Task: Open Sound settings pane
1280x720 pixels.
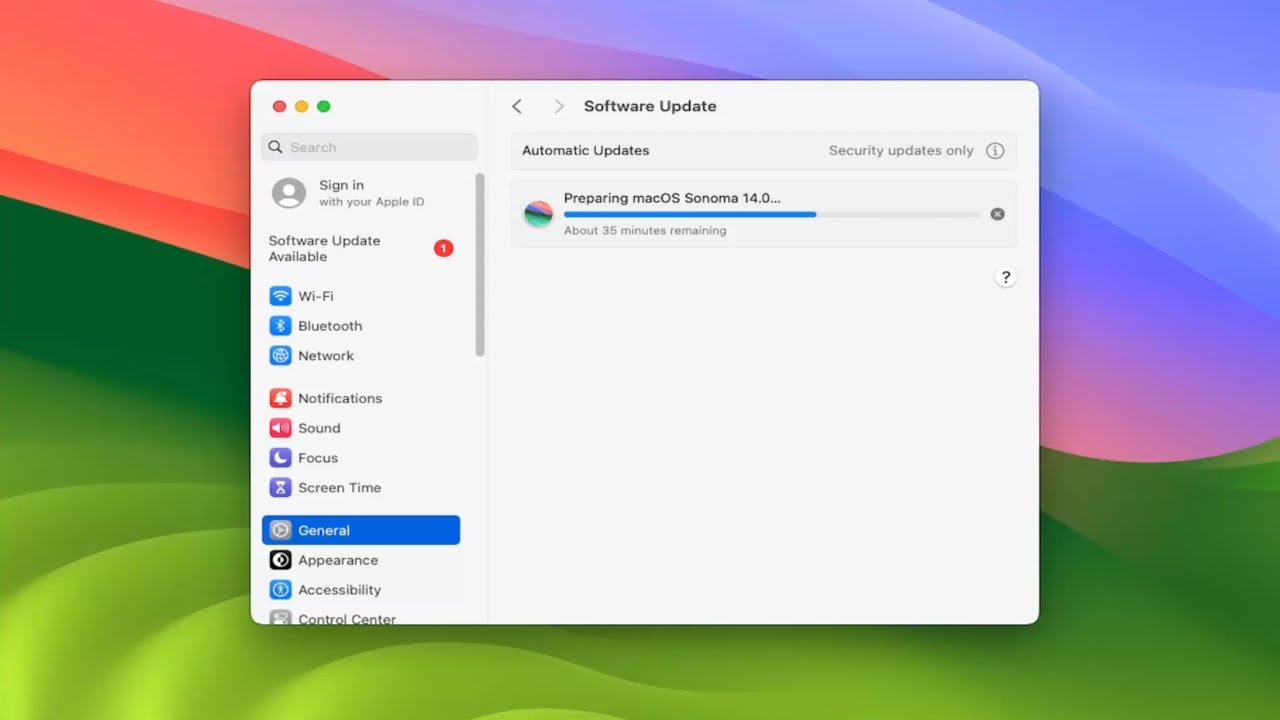Action: tap(361, 428)
